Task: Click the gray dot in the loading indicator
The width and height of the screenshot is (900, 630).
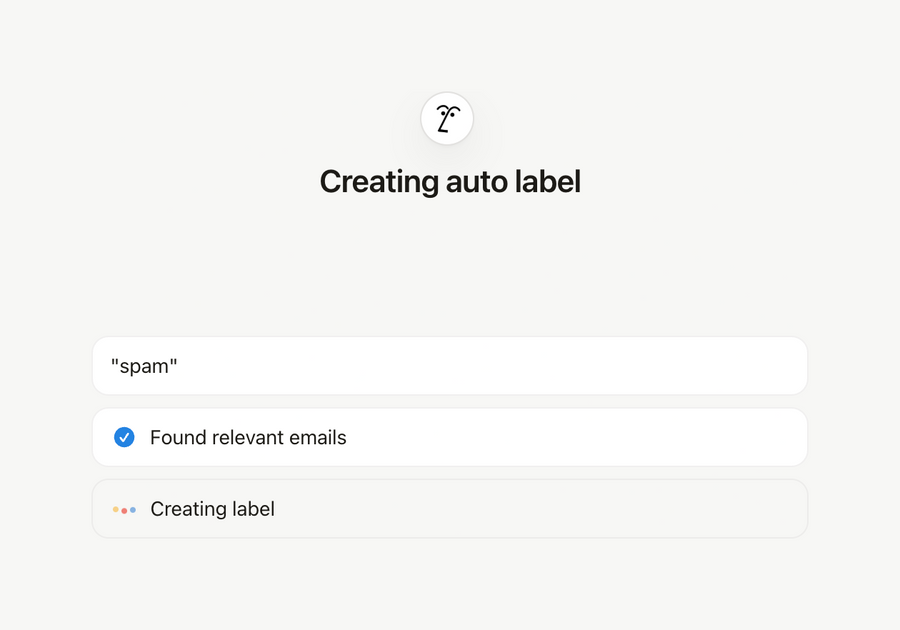Action: click(x=124, y=510)
